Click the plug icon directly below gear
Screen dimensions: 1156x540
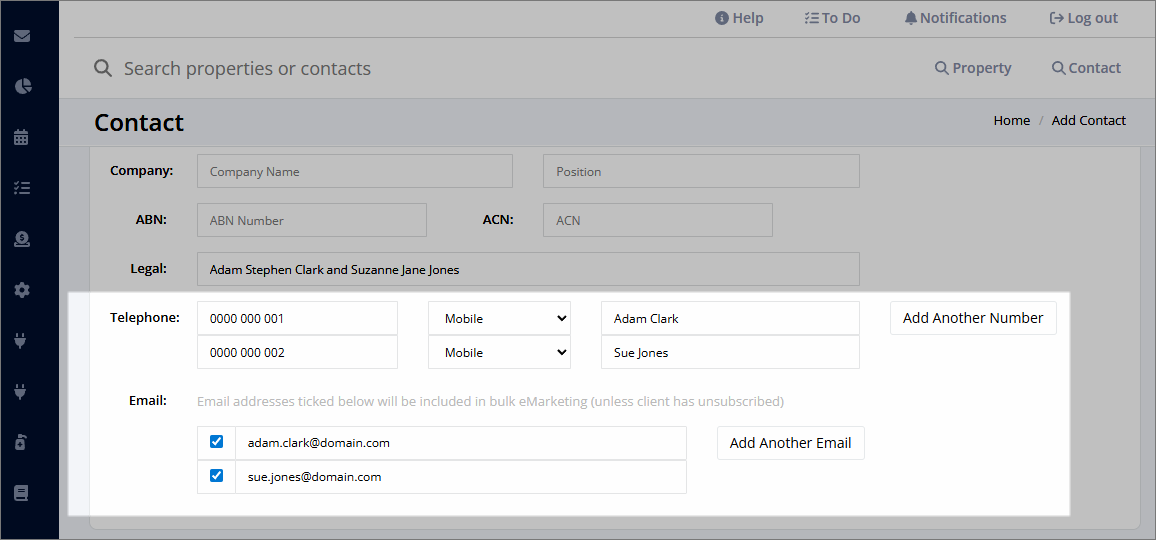pos(22,341)
